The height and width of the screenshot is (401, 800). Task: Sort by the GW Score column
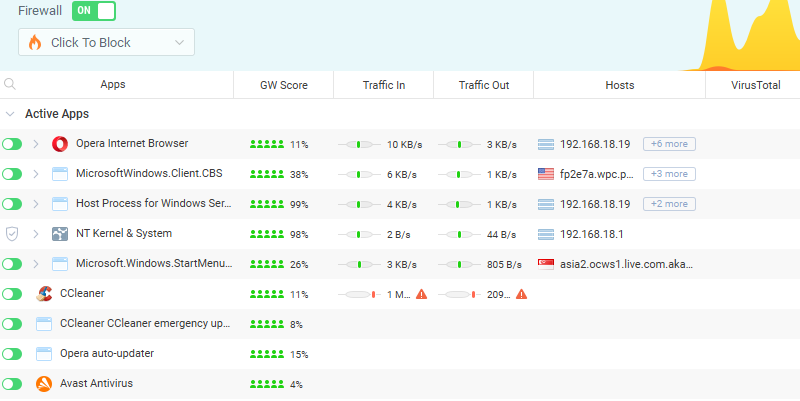pyautogui.click(x=283, y=85)
